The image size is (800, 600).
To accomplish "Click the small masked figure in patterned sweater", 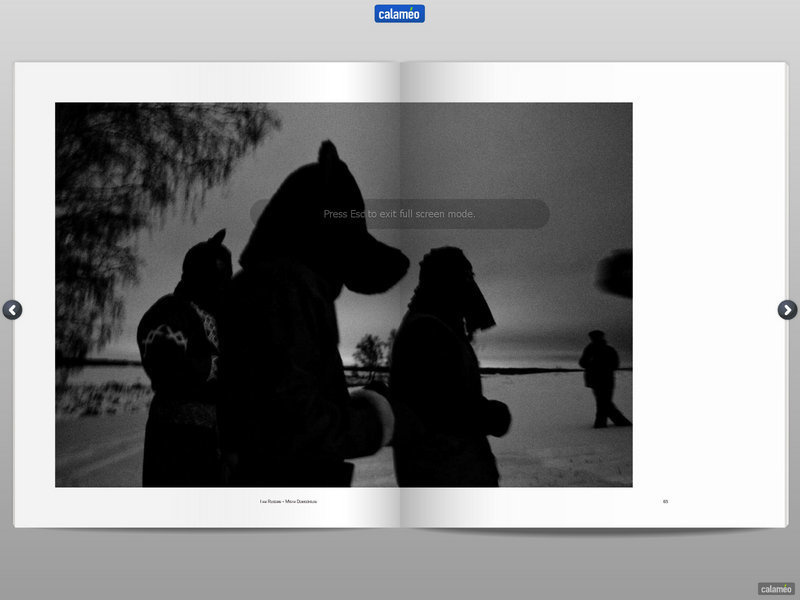I will point(185,350).
